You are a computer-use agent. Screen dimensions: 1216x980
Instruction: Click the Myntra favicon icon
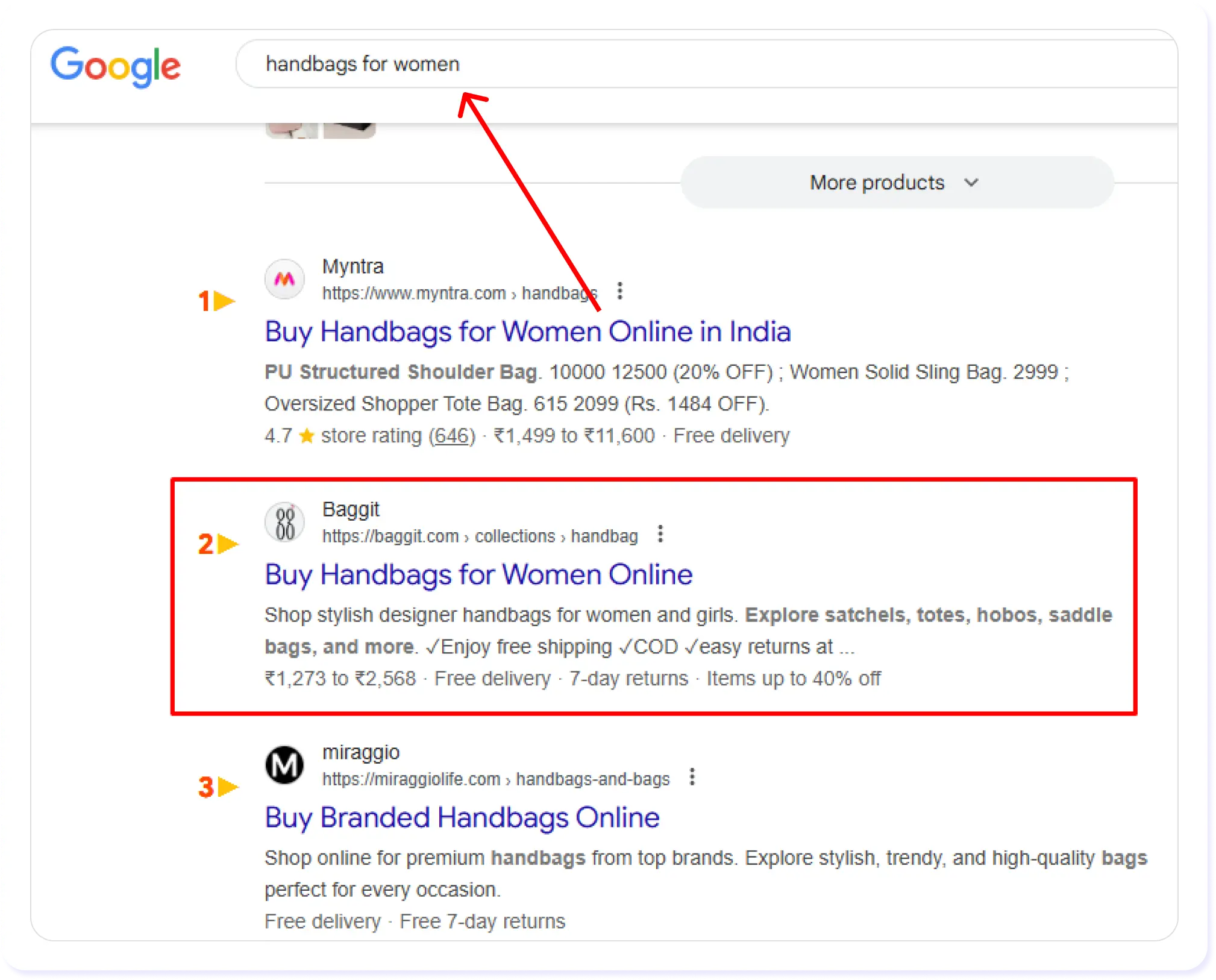pyautogui.click(x=284, y=279)
